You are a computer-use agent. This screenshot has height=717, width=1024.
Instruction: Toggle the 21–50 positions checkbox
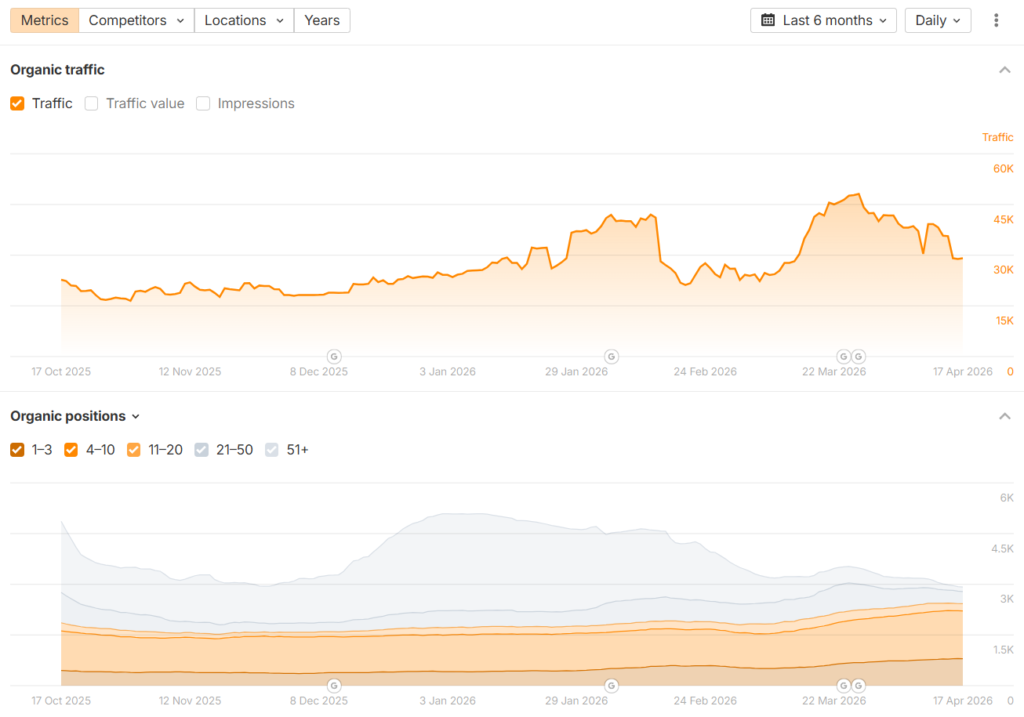coord(202,450)
